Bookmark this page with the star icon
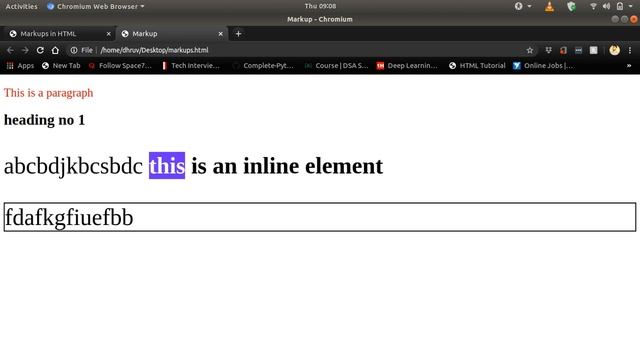The image size is (640, 360). (x=530, y=50)
